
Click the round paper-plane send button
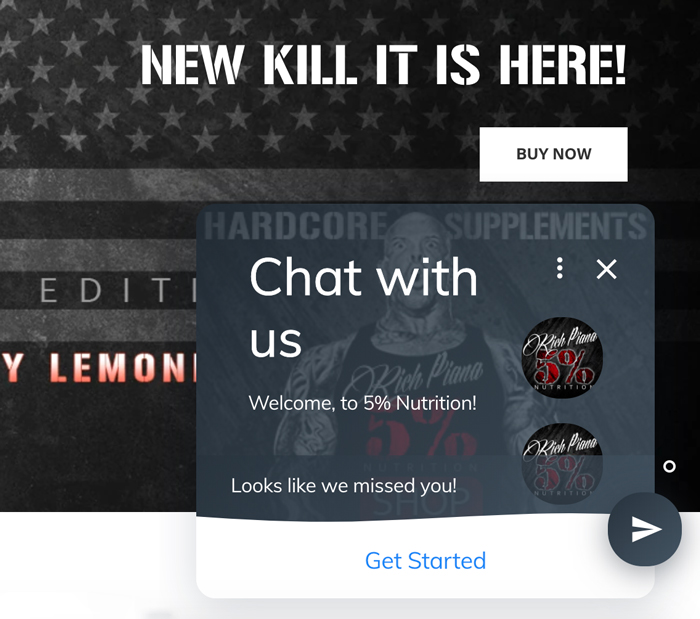click(x=645, y=529)
